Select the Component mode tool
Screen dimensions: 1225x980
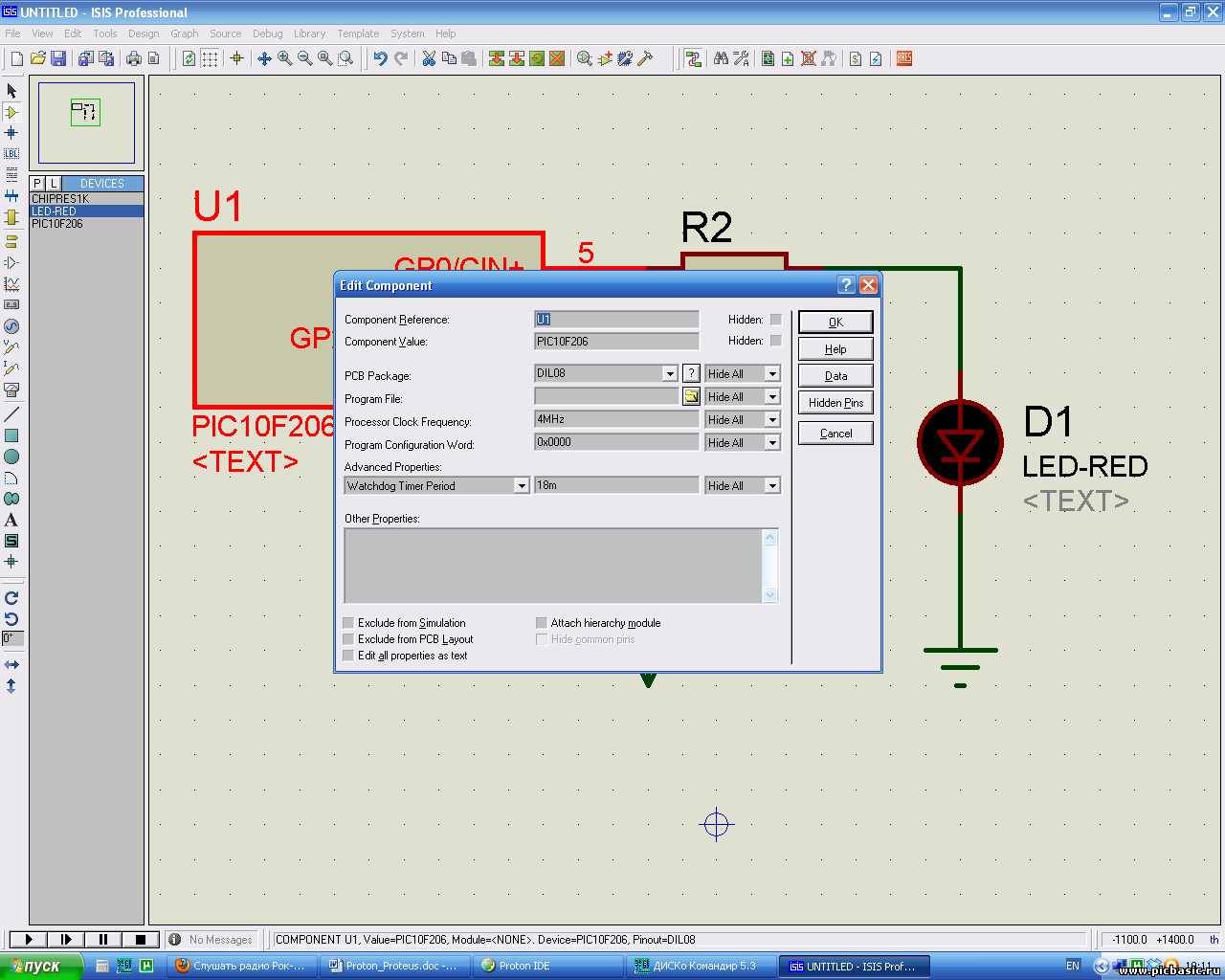[11, 112]
